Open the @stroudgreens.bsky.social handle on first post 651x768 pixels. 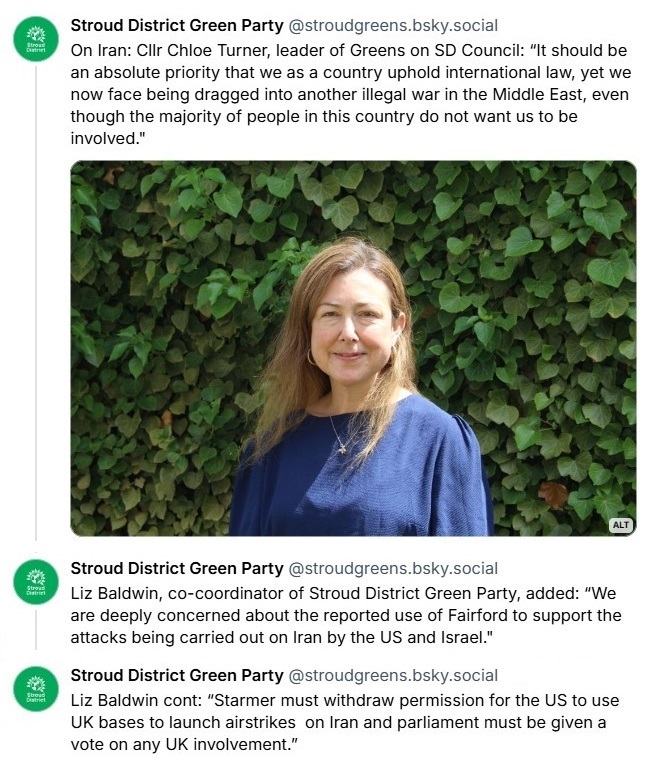tap(393, 25)
